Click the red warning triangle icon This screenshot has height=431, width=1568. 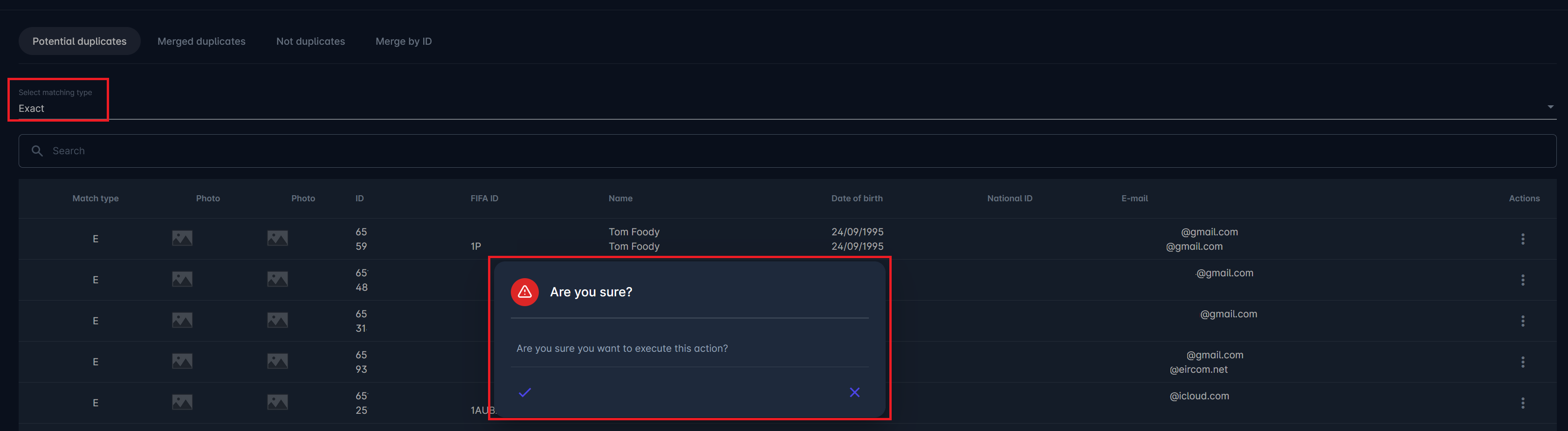524,292
